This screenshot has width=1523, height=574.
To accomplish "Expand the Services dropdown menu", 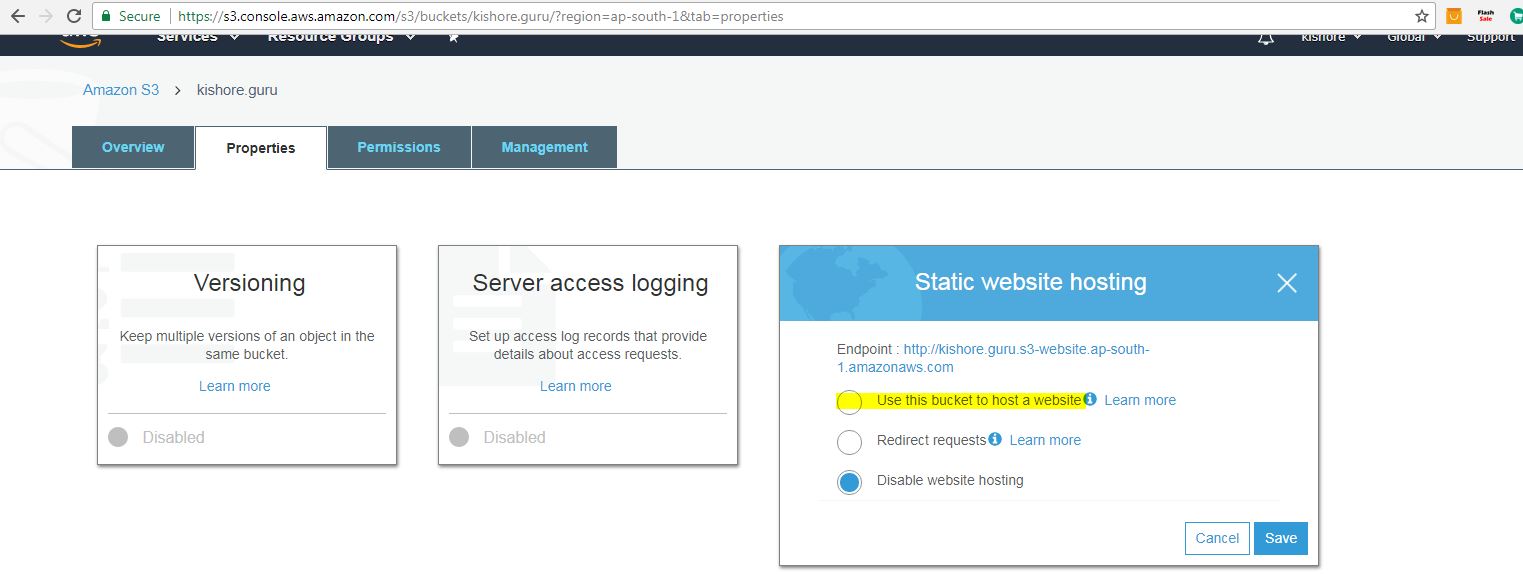I will tap(198, 37).
